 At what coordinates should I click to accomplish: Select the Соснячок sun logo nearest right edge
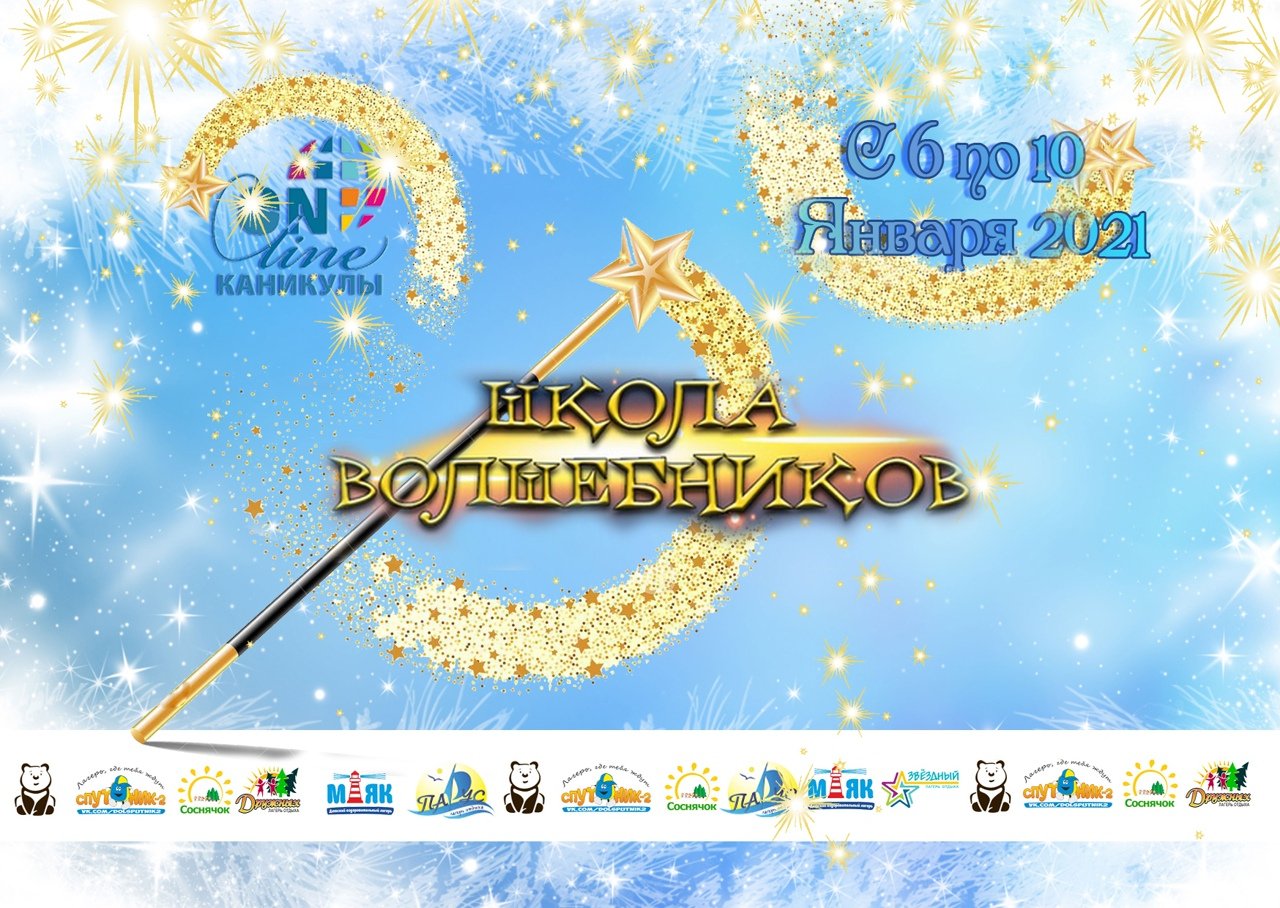(1149, 787)
